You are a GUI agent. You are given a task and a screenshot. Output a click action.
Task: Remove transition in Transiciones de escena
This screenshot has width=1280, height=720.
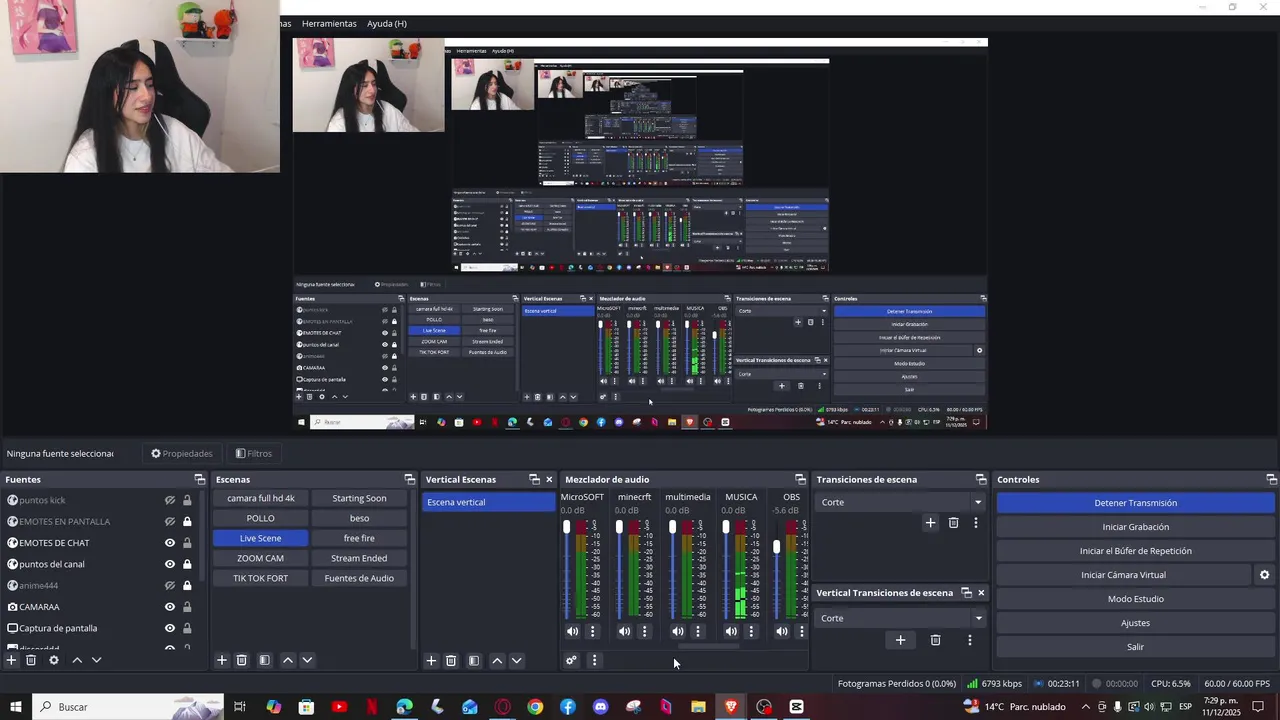(954, 523)
